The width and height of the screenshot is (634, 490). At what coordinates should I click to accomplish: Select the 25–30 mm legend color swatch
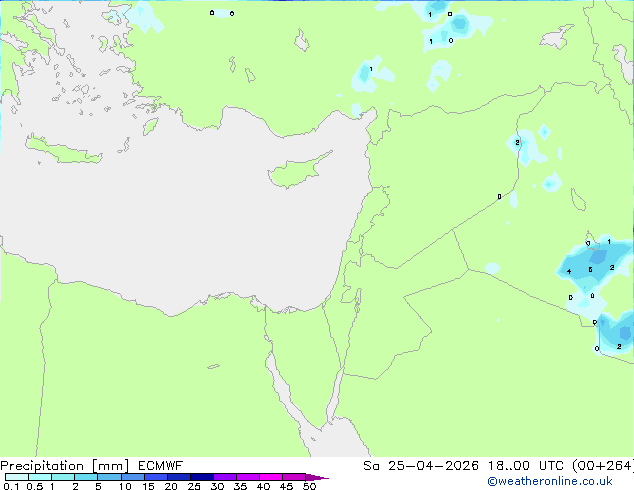[x=201, y=477]
